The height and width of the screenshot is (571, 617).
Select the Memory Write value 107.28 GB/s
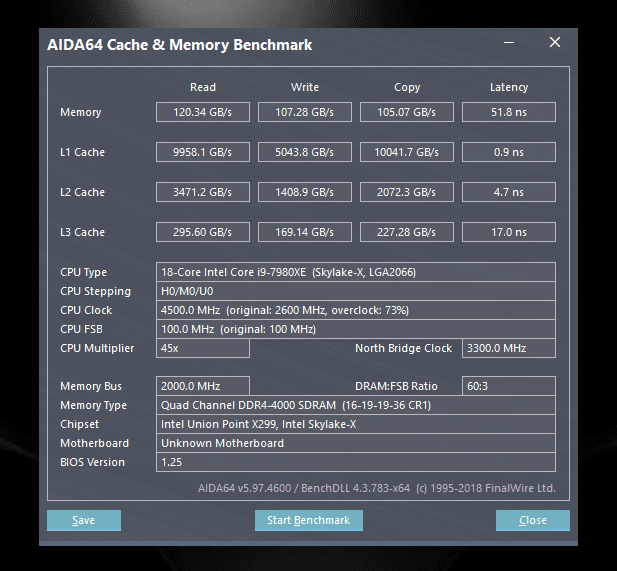coord(305,112)
